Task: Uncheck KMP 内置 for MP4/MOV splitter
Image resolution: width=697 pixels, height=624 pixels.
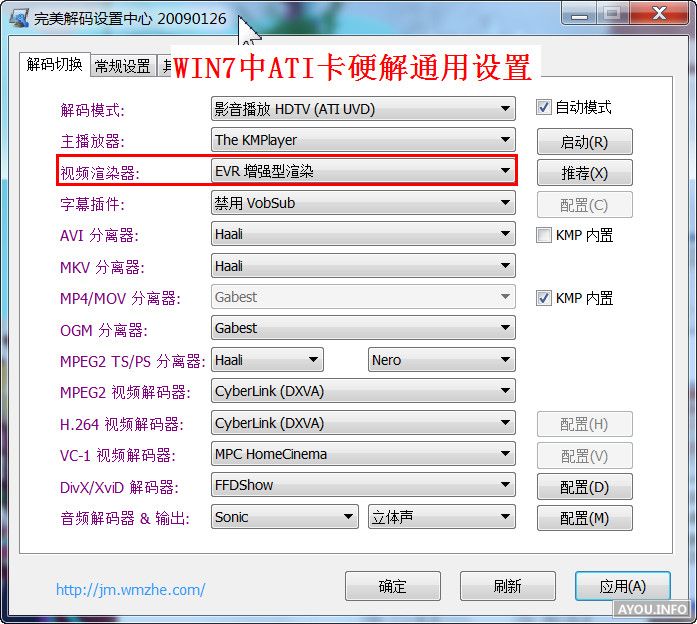Action: point(544,298)
